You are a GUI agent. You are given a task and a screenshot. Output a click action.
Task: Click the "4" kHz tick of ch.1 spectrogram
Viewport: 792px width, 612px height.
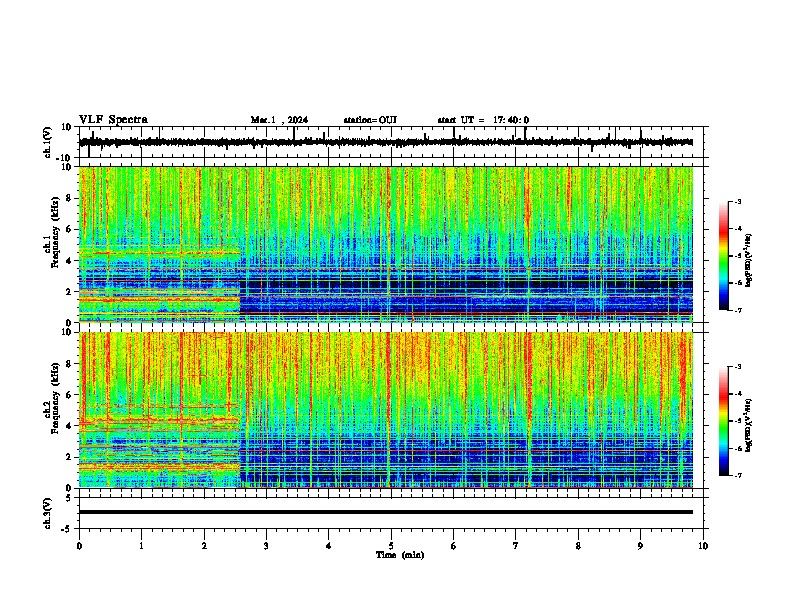click(x=70, y=261)
